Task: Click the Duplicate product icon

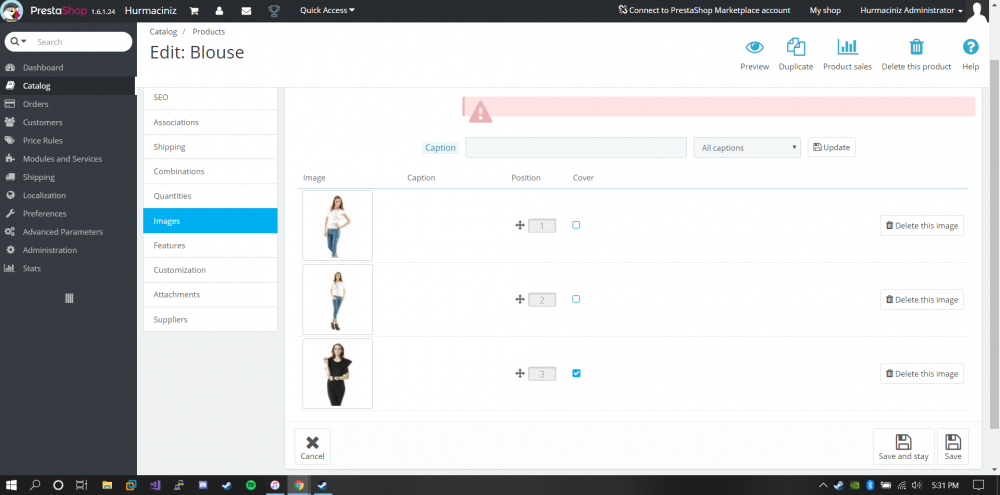Action: (796, 47)
